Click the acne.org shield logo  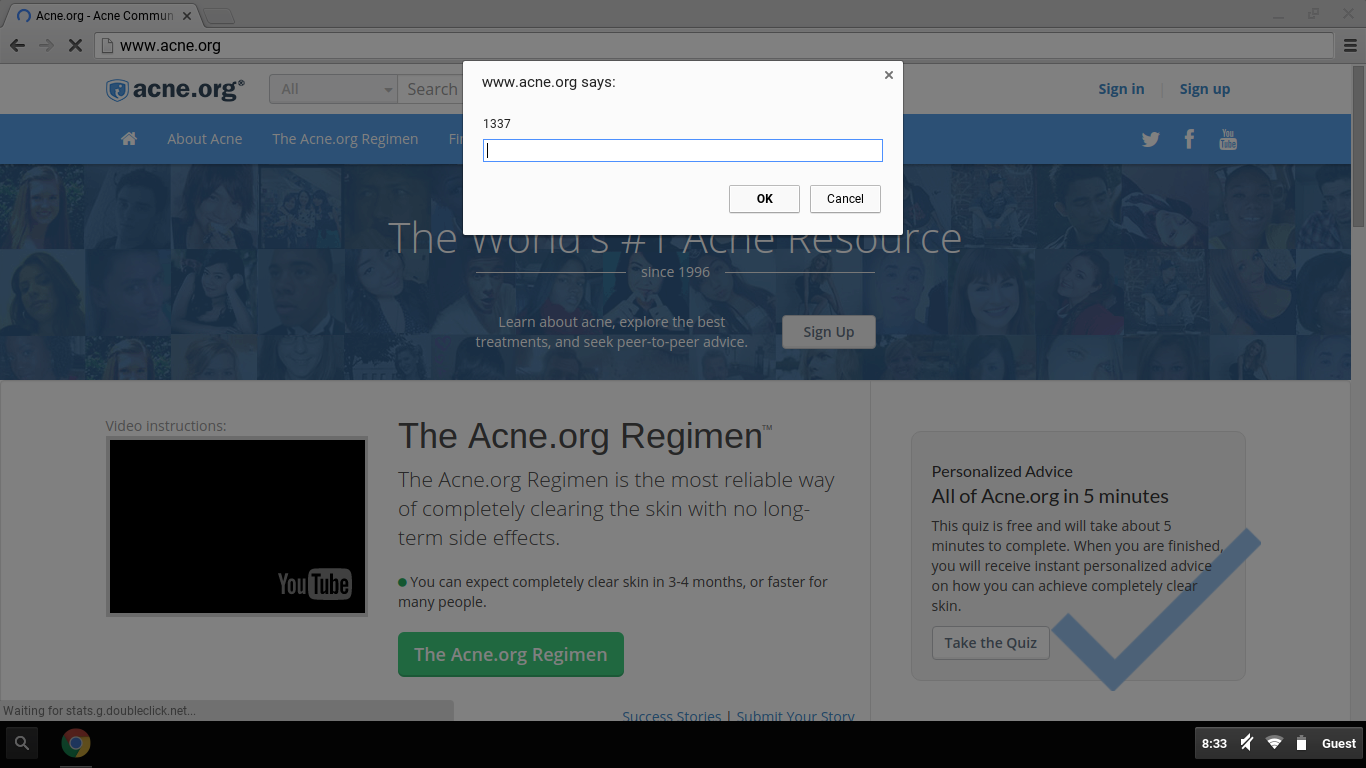pos(175,89)
